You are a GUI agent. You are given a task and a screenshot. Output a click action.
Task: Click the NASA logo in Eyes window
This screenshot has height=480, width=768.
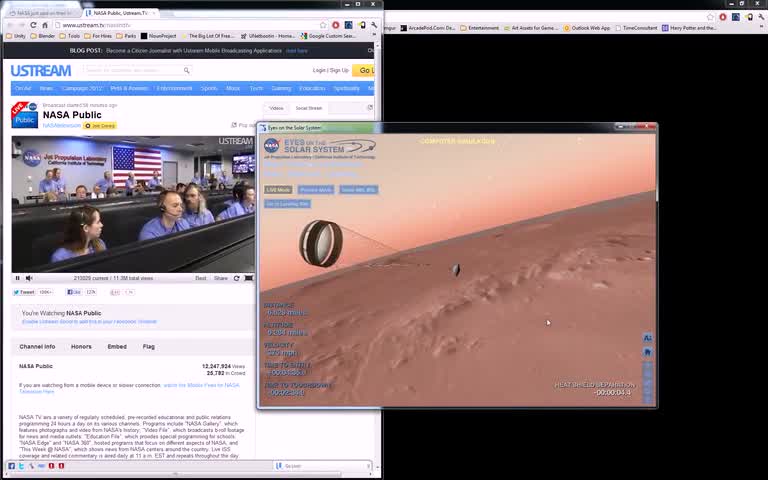(272, 145)
